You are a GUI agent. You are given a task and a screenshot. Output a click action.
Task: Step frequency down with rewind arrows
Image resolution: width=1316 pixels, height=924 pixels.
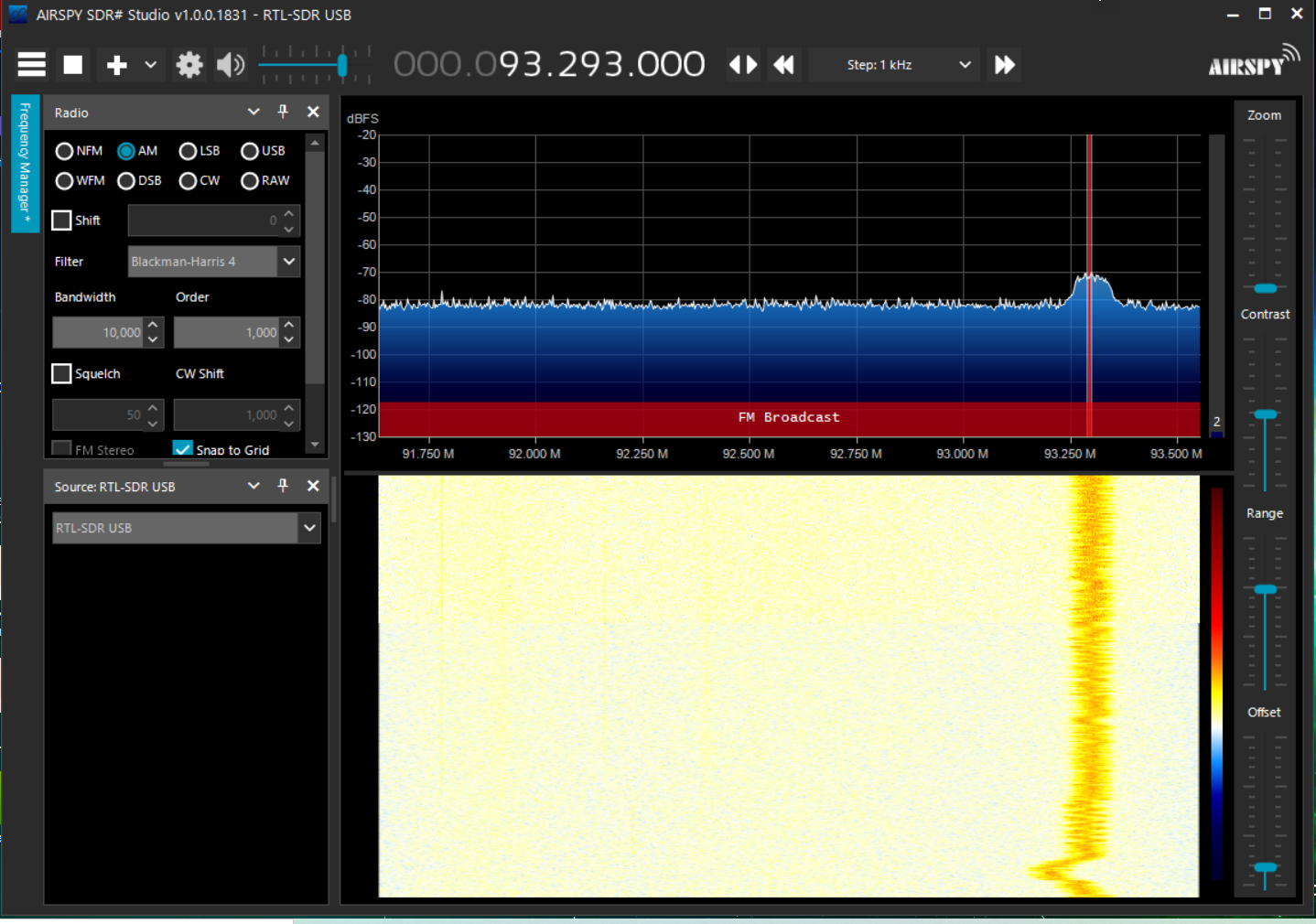coord(784,65)
